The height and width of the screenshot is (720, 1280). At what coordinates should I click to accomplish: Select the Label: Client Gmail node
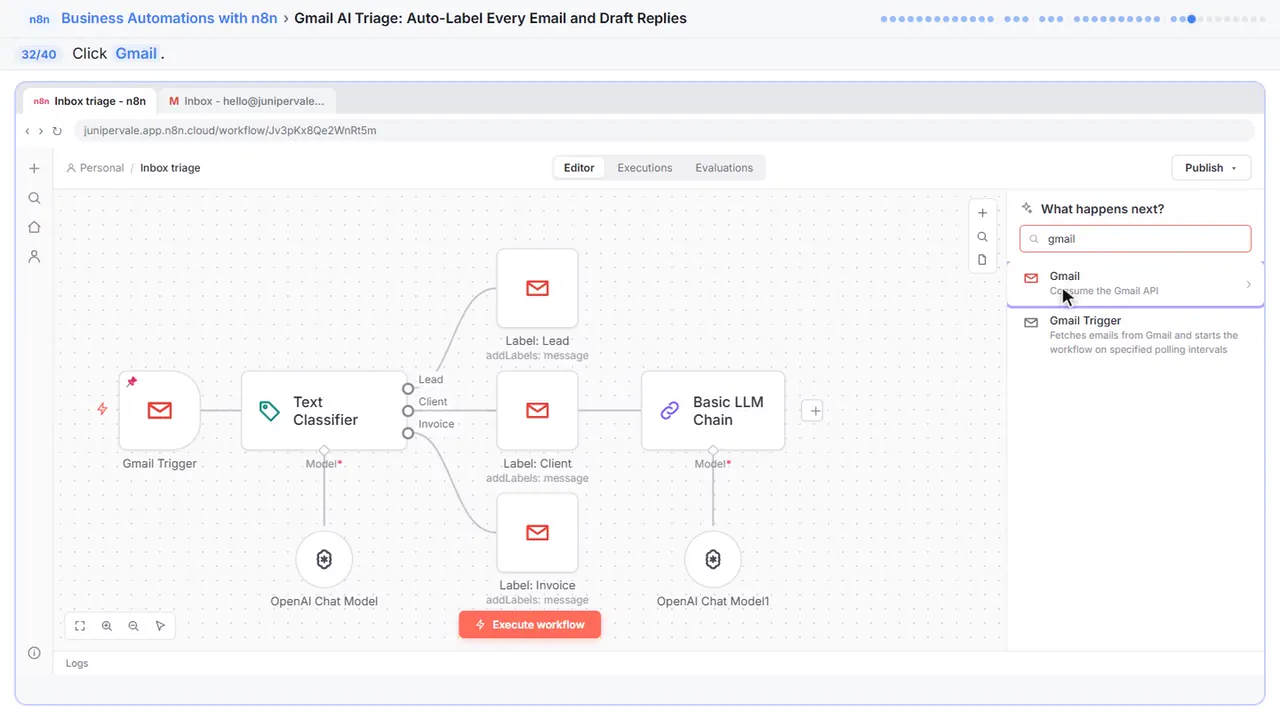point(537,411)
